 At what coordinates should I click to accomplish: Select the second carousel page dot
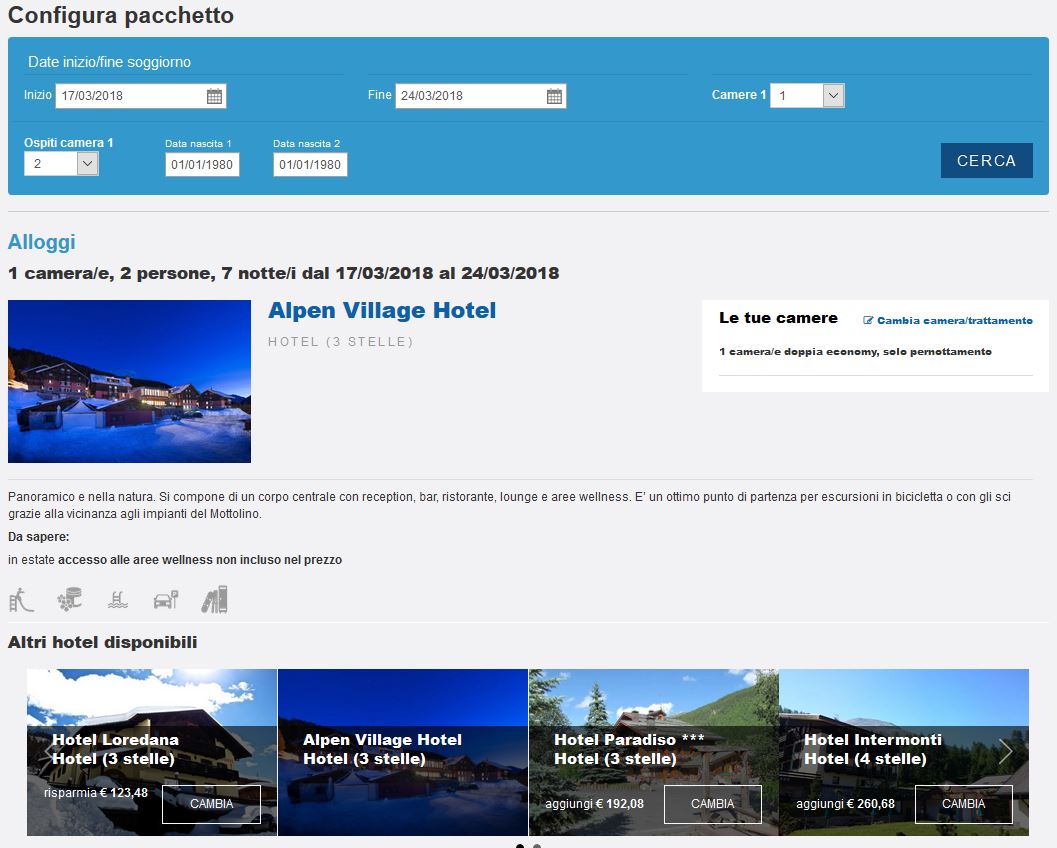(537, 846)
